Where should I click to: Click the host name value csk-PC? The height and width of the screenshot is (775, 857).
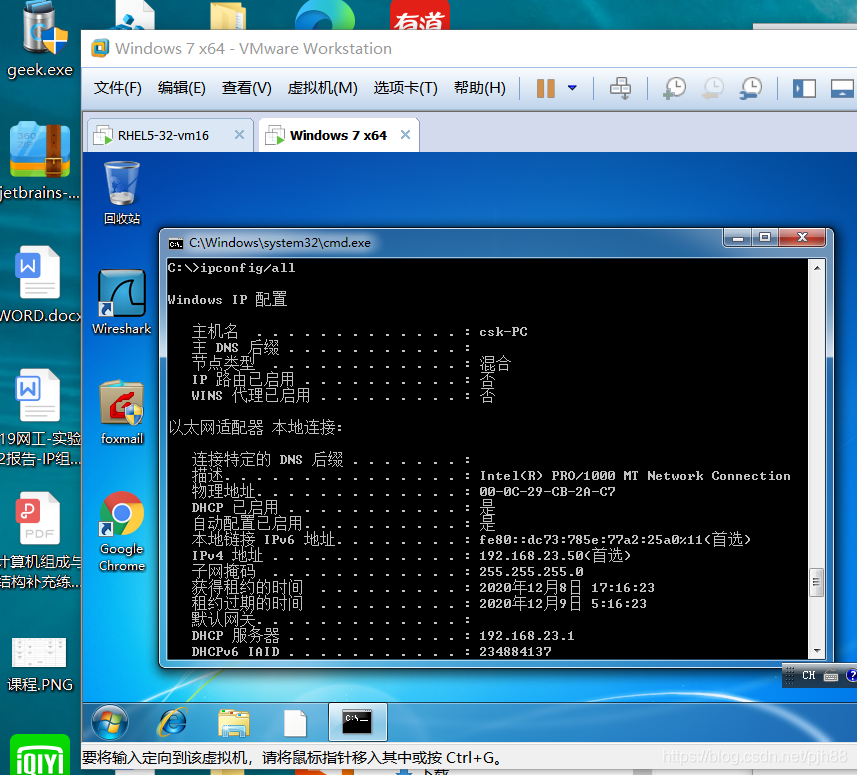503,332
